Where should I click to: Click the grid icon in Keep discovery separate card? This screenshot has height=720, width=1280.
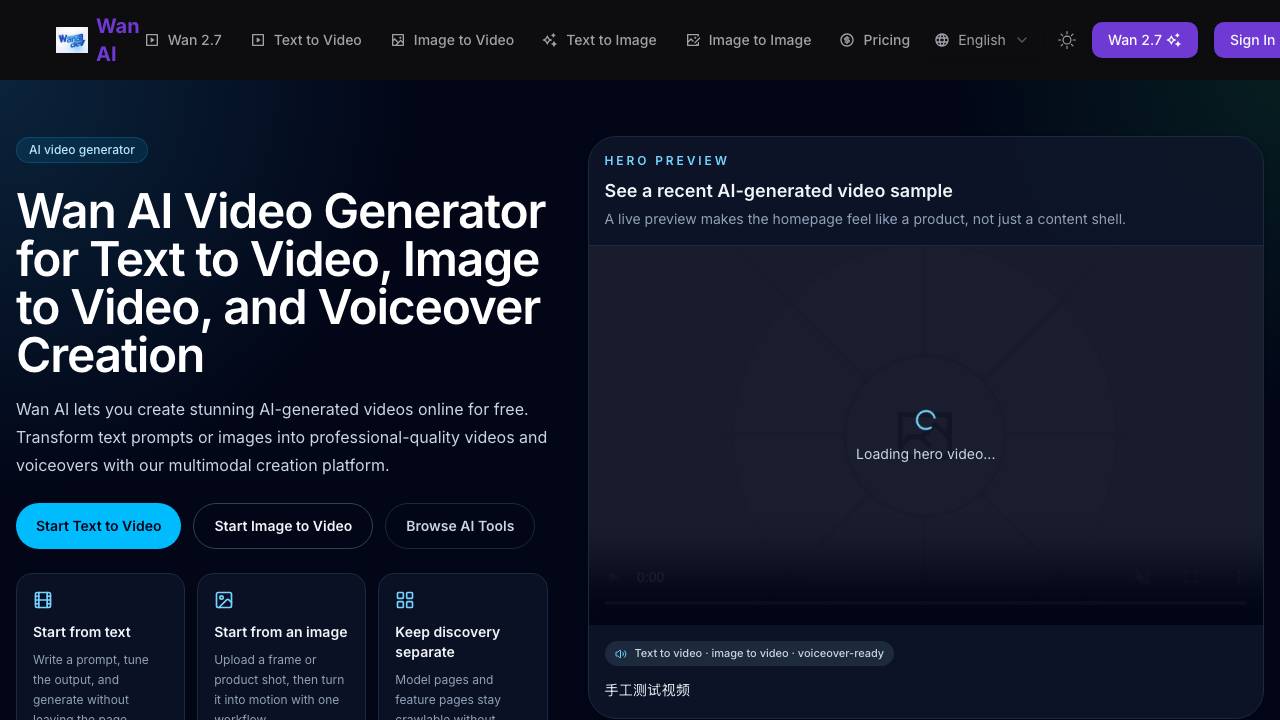point(405,600)
